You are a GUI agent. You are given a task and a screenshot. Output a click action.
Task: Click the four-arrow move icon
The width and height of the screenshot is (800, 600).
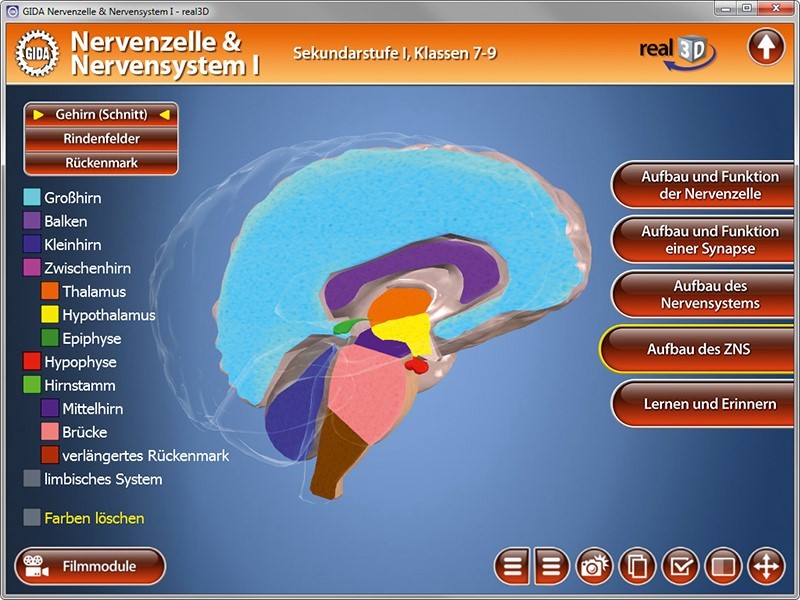(x=766, y=567)
